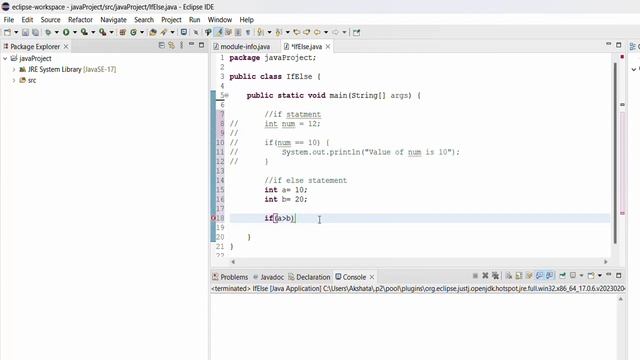Image resolution: width=640 pixels, height=360 pixels.
Task: Click Forward navigation arrow icon
Action: (336, 32)
